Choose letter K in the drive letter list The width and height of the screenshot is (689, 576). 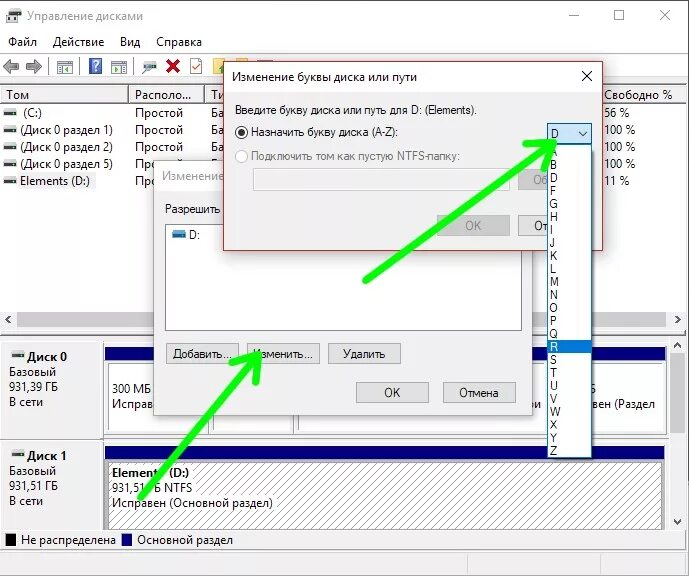tap(569, 256)
